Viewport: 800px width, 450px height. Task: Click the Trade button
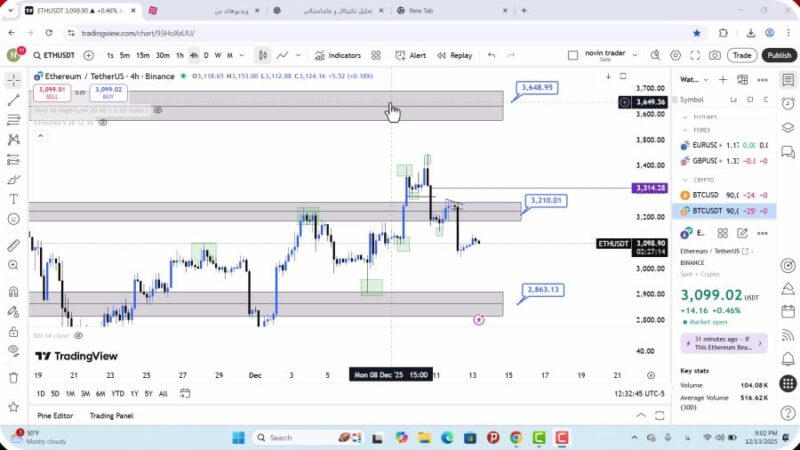point(742,55)
